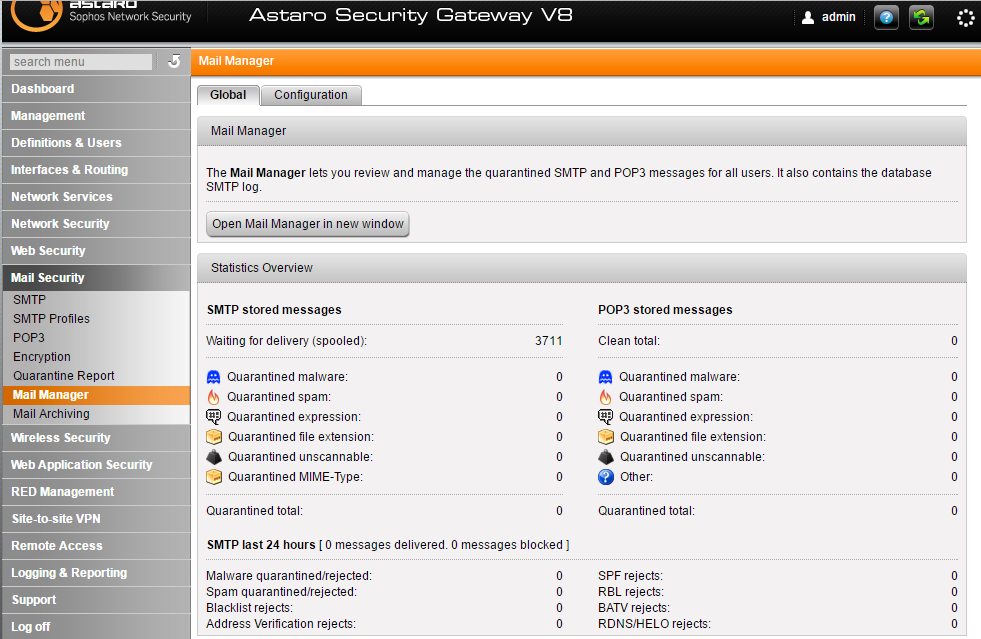
Task: Click 'Address Verification rejects:' label
Action: [x=281, y=624]
